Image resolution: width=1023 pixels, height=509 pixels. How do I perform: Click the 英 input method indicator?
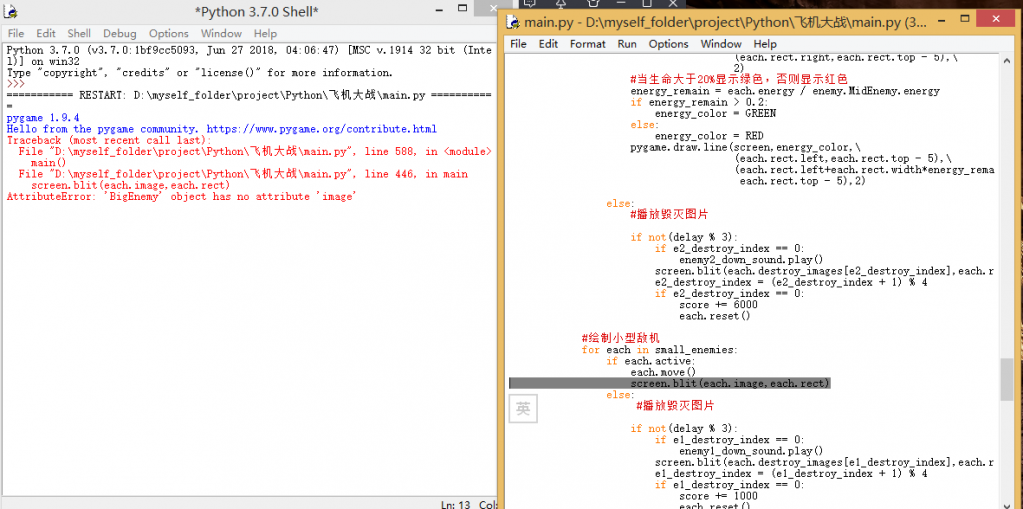coord(523,408)
